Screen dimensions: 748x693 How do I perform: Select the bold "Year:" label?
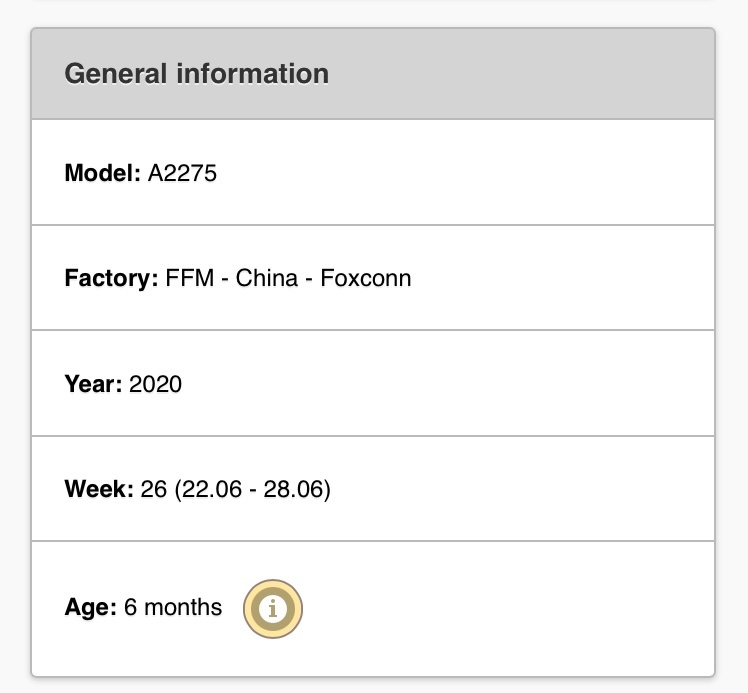(93, 384)
